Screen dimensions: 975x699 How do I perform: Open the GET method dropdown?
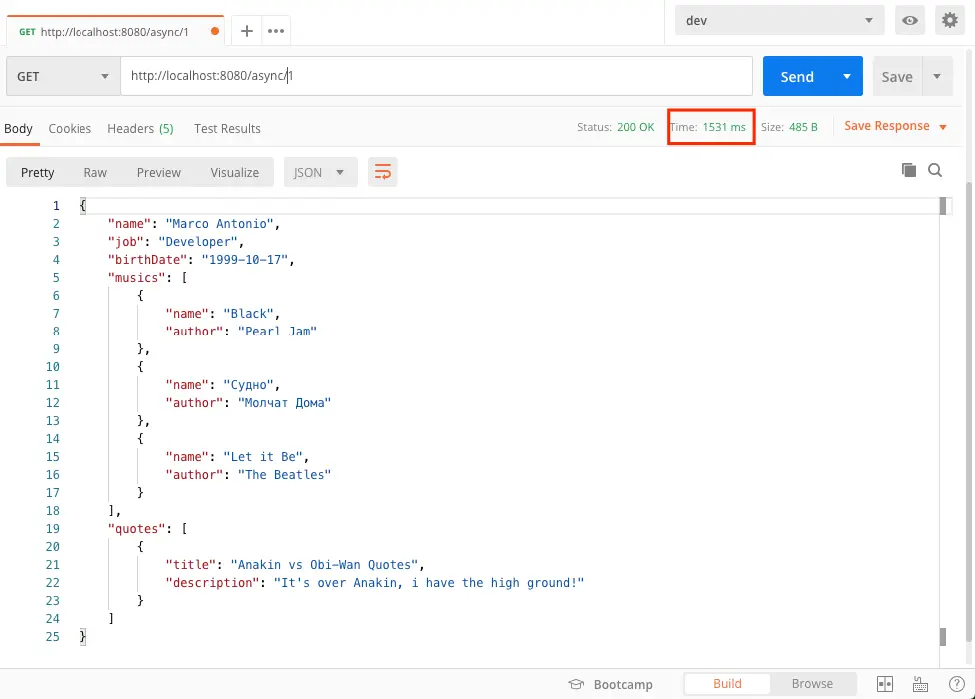(x=63, y=76)
